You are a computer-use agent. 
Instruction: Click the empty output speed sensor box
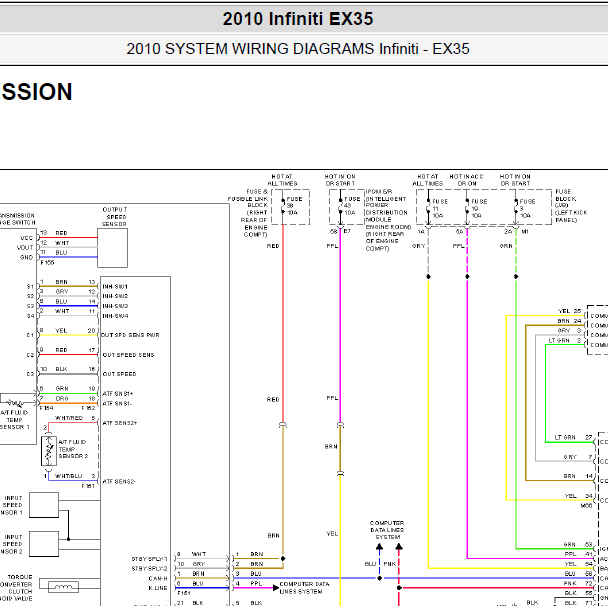point(112,248)
